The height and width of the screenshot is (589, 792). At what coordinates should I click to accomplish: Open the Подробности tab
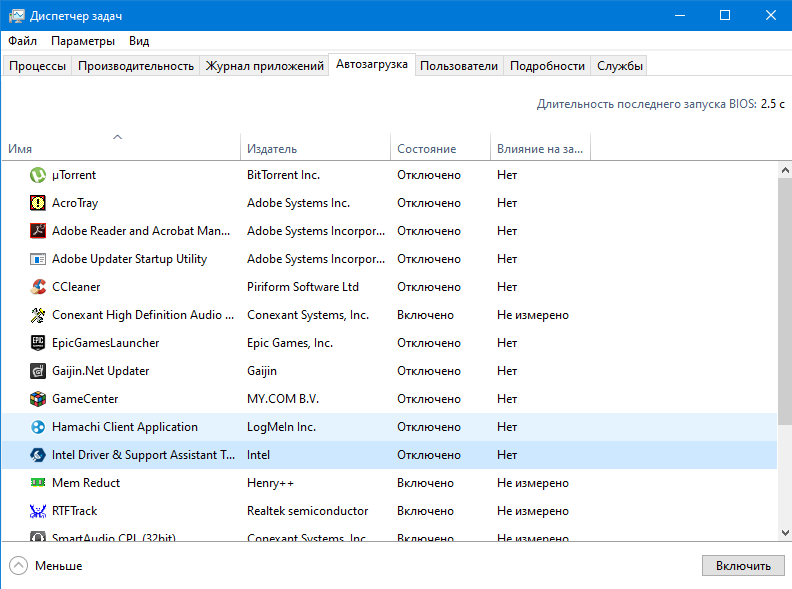[x=547, y=66]
